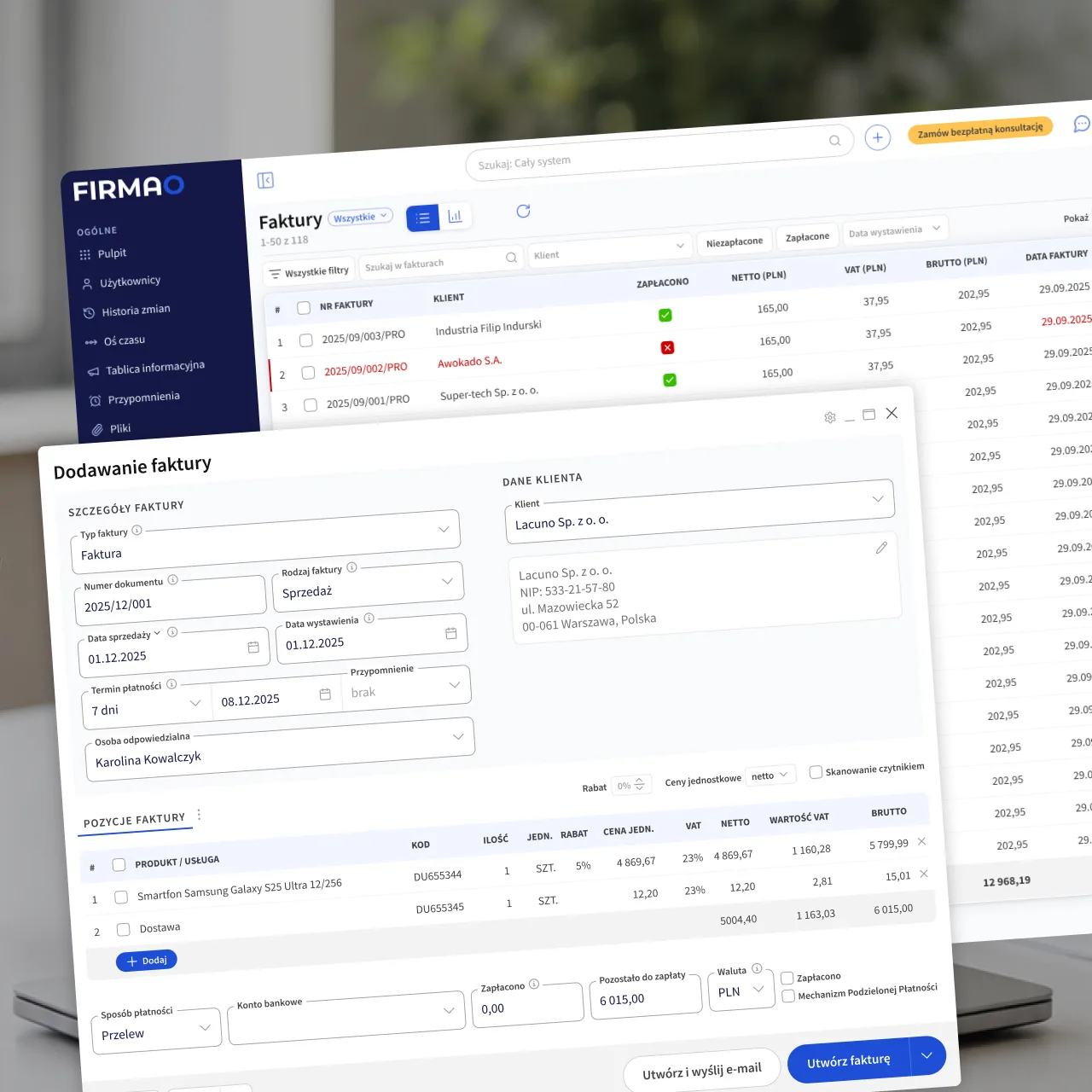Screen dimensions: 1092x1092
Task: Open the Rodzaj faktury dropdown
Action: [x=368, y=587]
